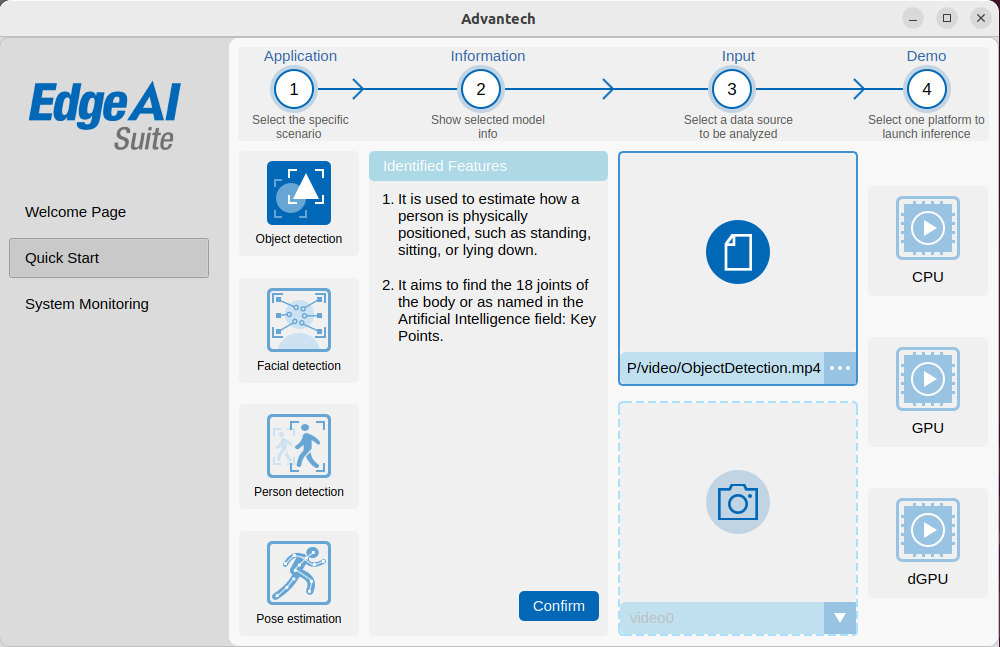This screenshot has width=1000, height=647.
Task: Open the Welcome Page
Action: pyautogui.click(x=76, y=212)
